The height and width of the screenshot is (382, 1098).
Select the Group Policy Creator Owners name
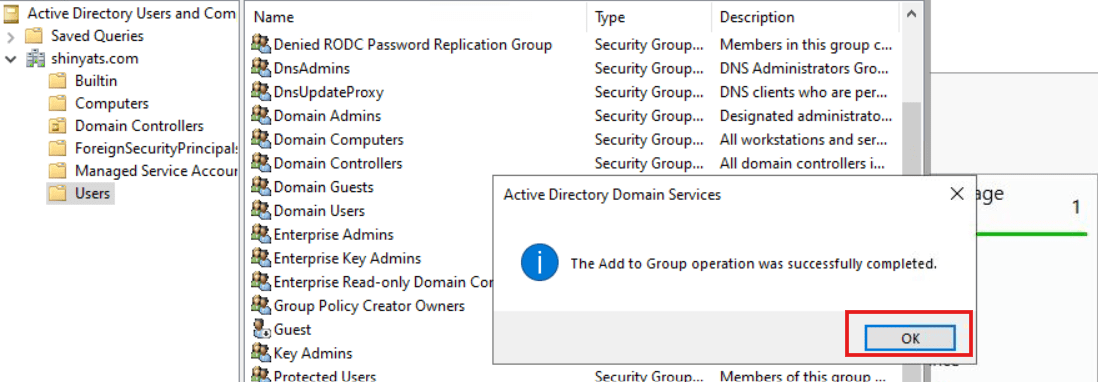[x=369, y=306]
